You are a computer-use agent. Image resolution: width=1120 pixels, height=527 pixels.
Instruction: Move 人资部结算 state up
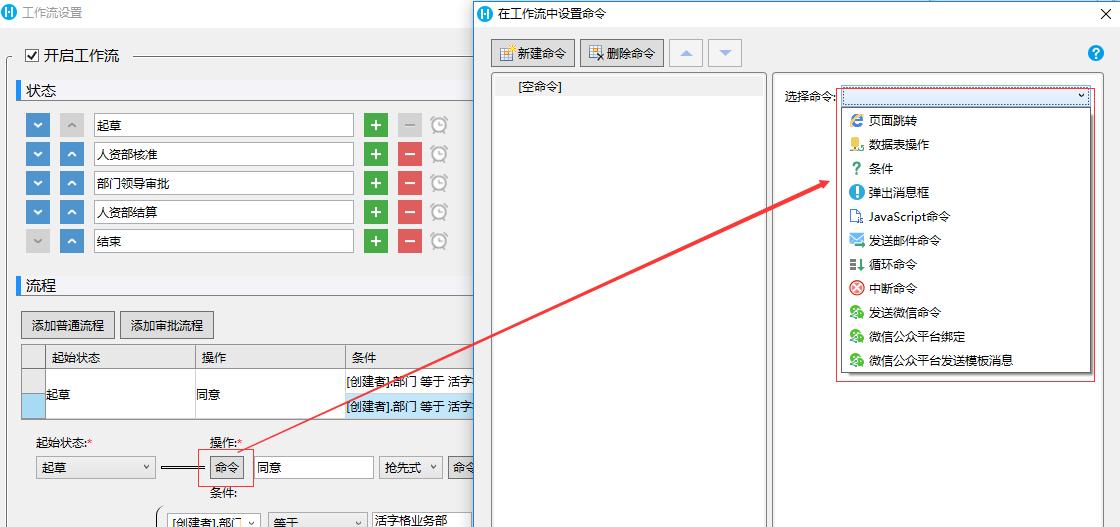[x=71, y=212]
